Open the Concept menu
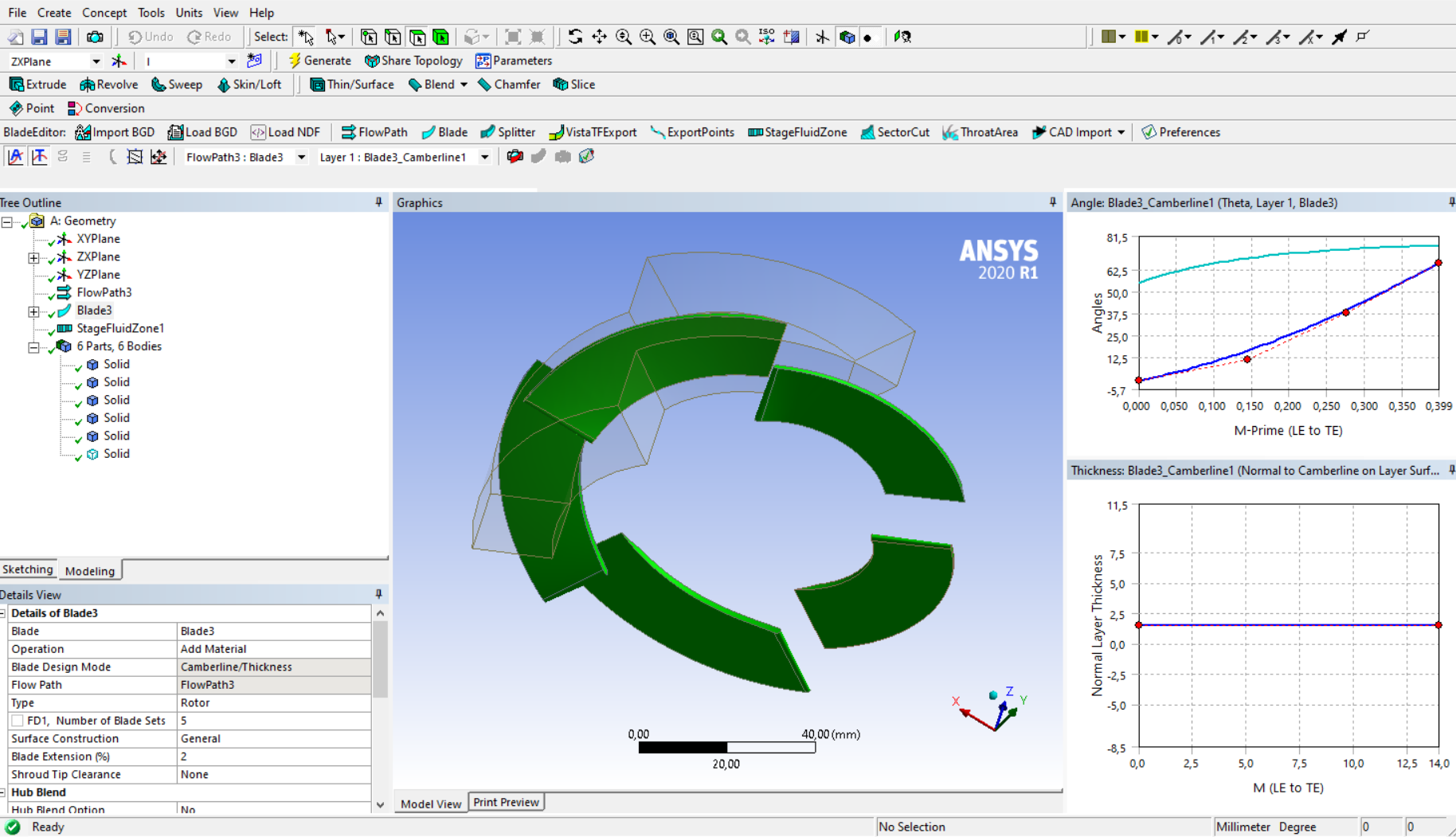Image resolution: width=1456 pixels, height=837 pixels. click(x=104, y=13)
